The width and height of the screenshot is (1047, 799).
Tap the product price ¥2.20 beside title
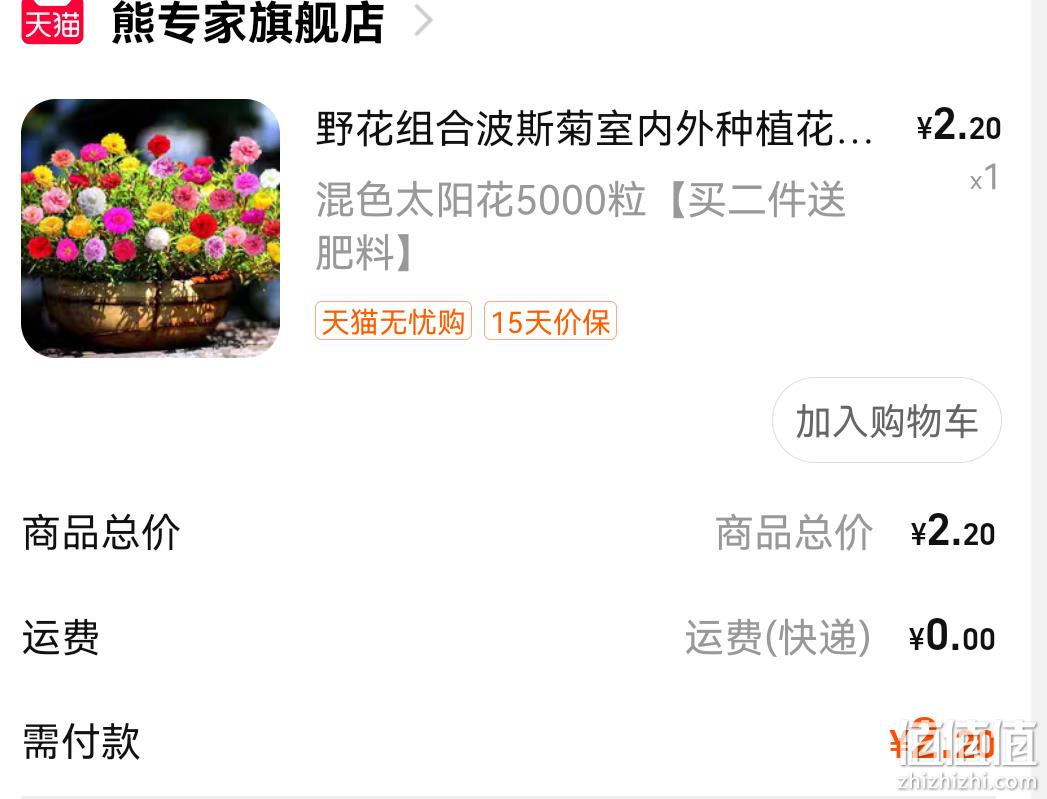click(x=958, y=125)
